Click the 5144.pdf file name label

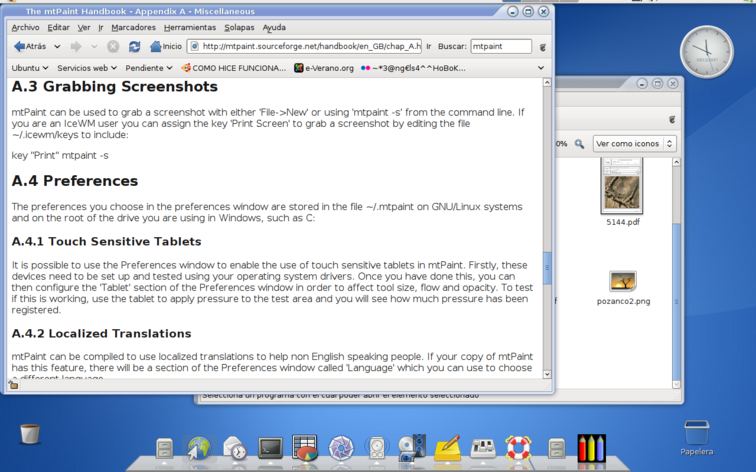pyautogui.click(x=623, y=222)
